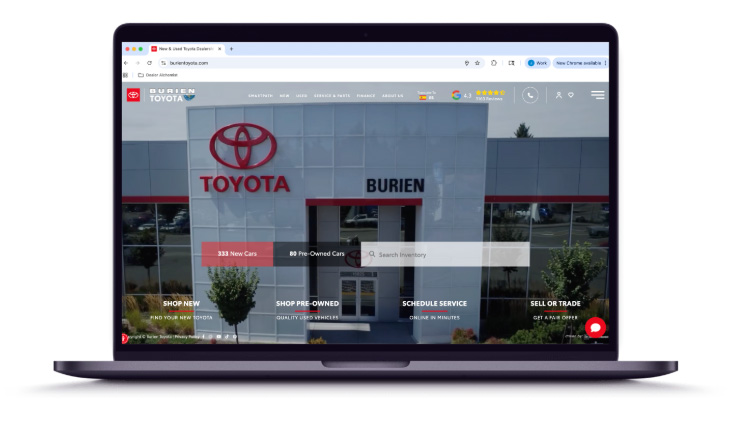Open the Facebook icon in the footer
This screenshot has width=732, height=422.
(x=203, y=337)
